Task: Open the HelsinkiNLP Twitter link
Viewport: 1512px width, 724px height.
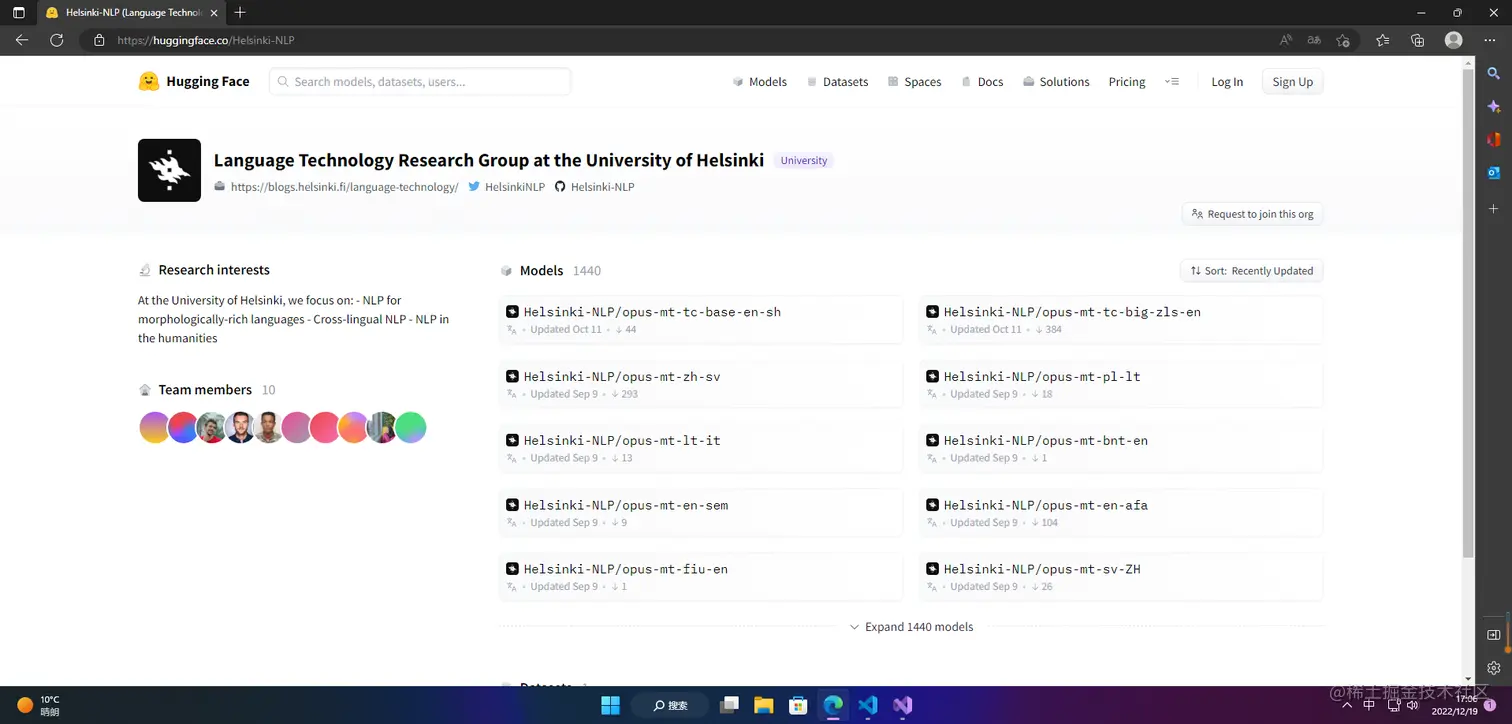Action: point(507,187)
